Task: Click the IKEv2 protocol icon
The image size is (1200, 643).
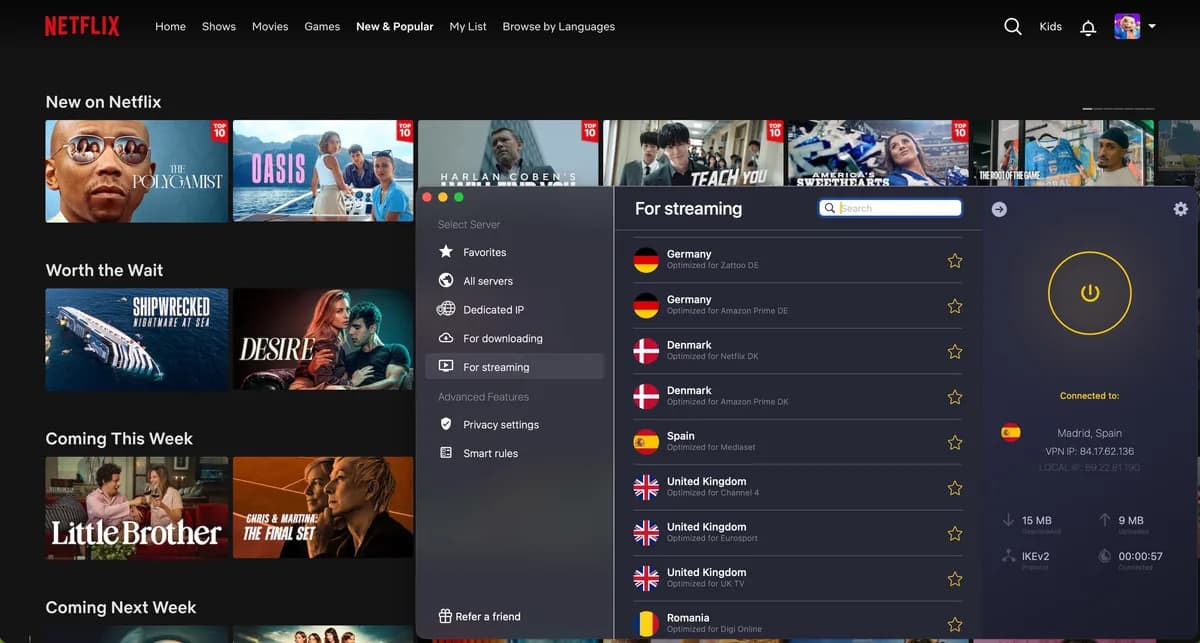Action: (x=1008, y=555)
